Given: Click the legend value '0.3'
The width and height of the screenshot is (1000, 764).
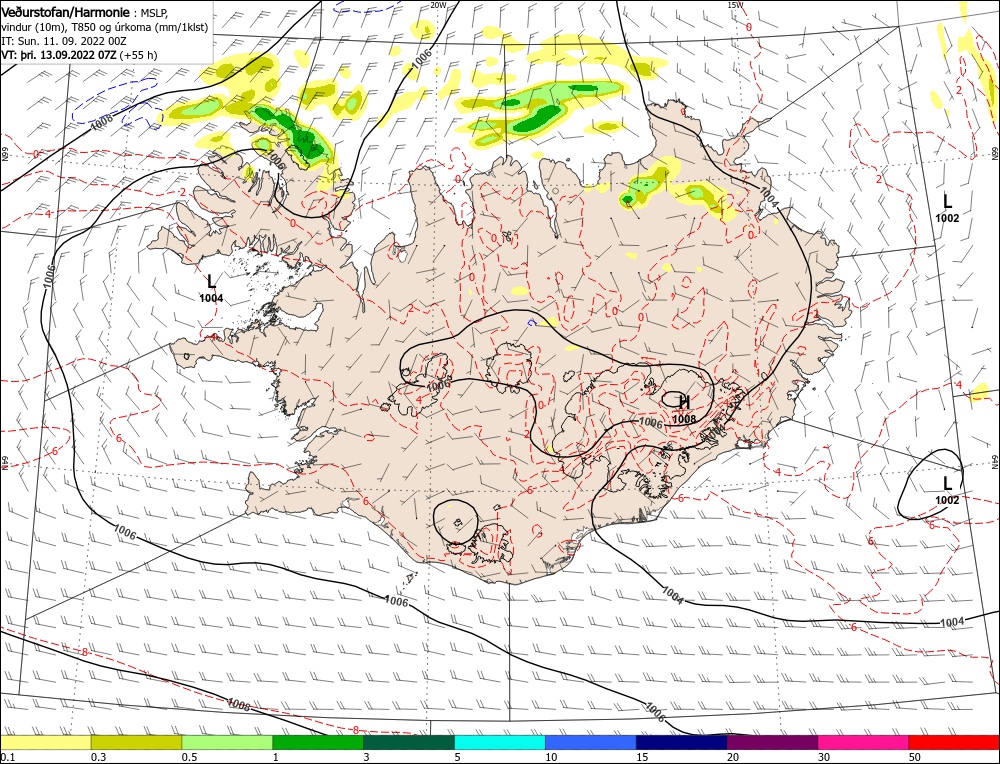Looking at the screenshot, I should [98, 757].
